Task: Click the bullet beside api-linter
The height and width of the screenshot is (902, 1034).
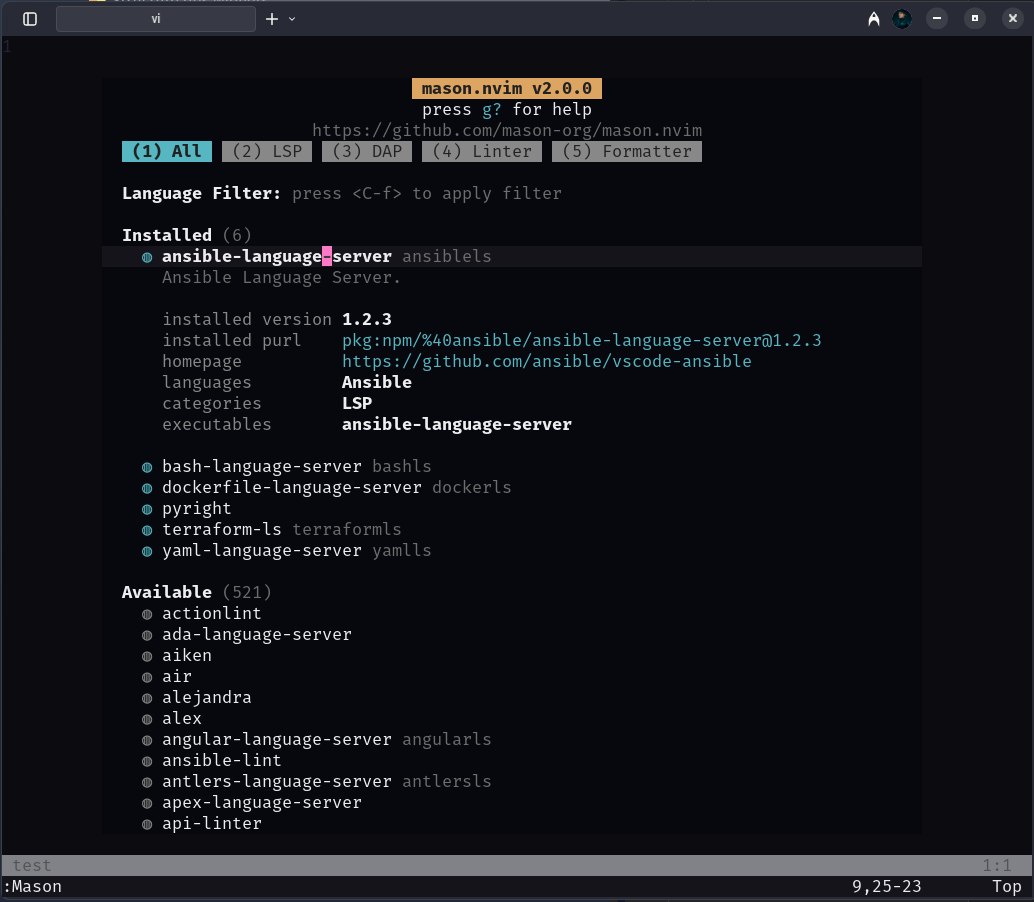Action: (x=147, y=824)
